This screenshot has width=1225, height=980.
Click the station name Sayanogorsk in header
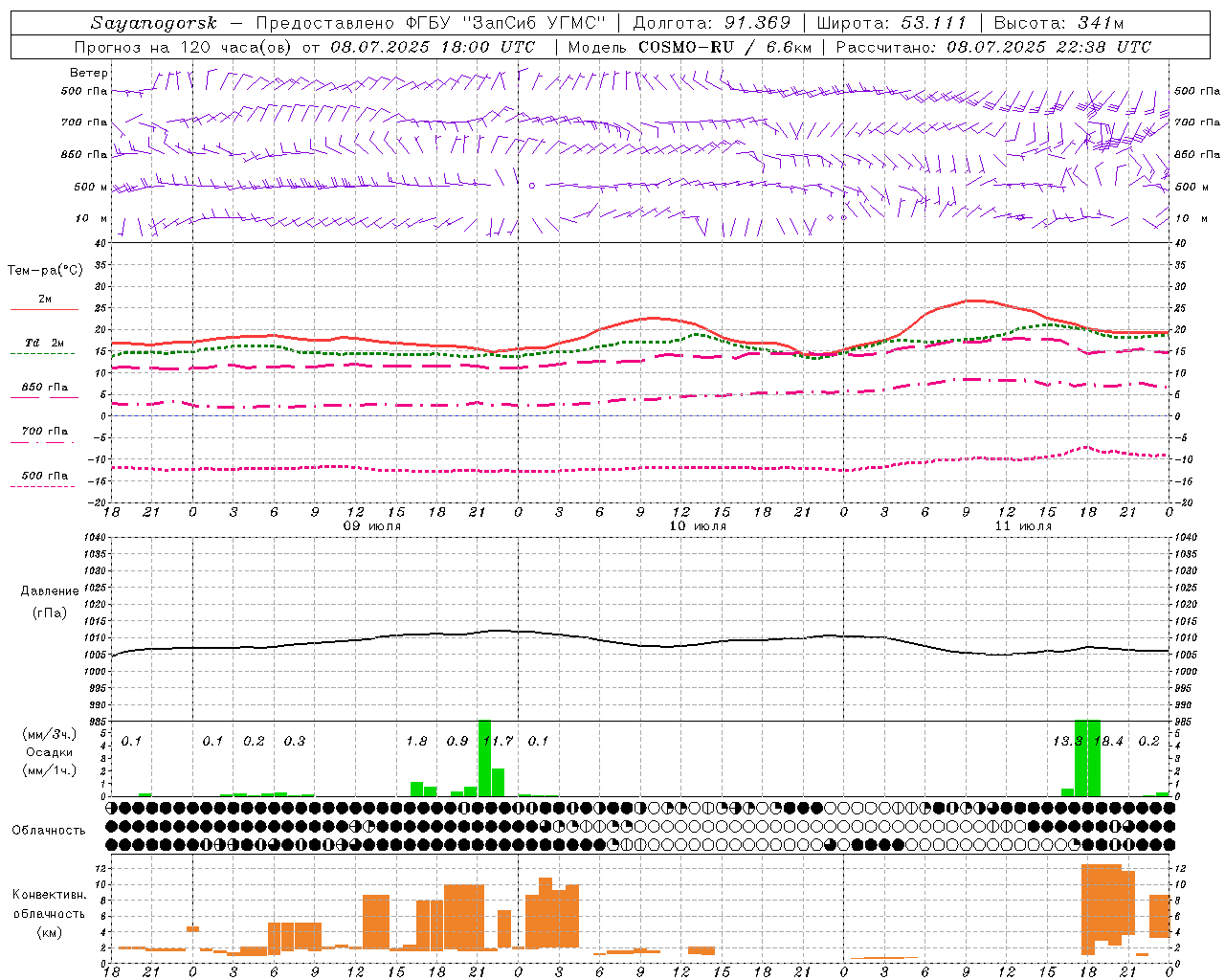tap(154, 23)
